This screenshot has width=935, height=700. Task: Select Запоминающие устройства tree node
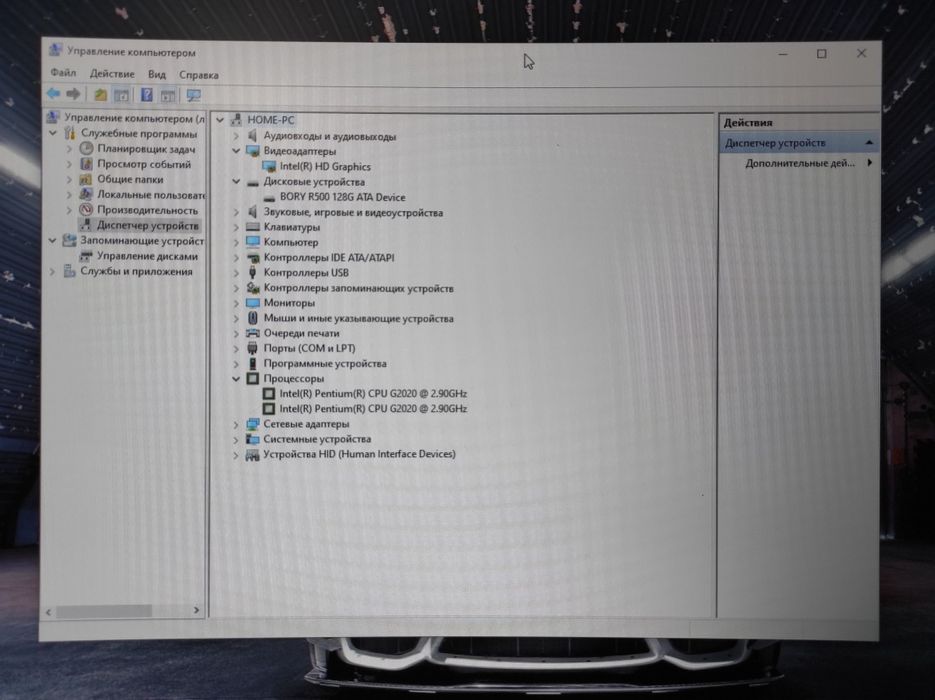point(142,241)
